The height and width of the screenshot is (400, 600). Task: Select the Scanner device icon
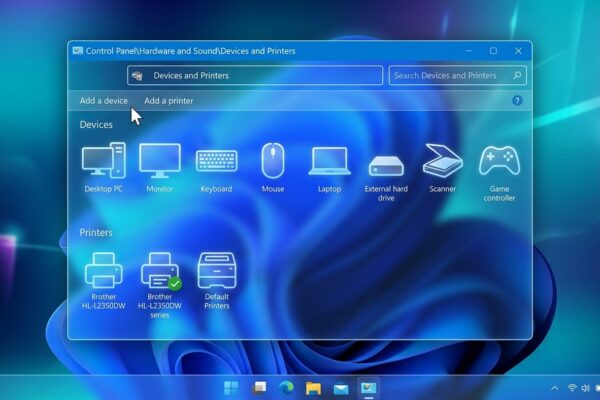(443, 160)
